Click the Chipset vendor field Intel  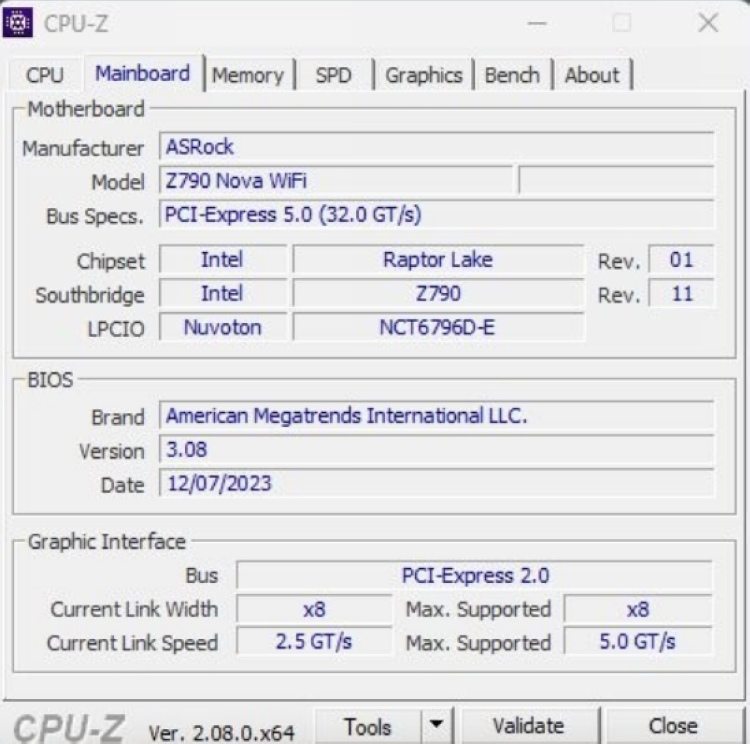tap(222, 260)
